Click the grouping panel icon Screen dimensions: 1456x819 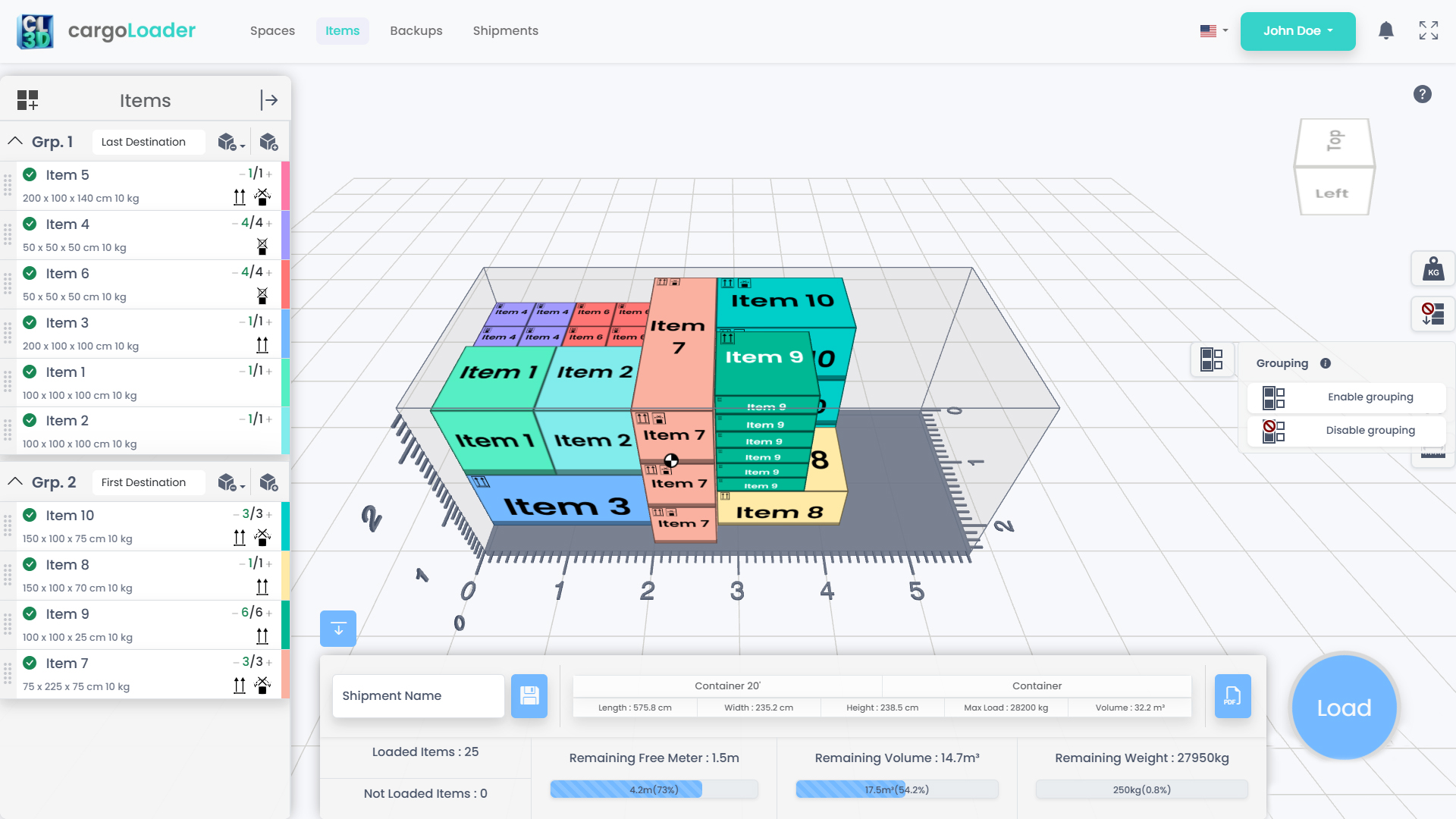[x=1212, y=359]
